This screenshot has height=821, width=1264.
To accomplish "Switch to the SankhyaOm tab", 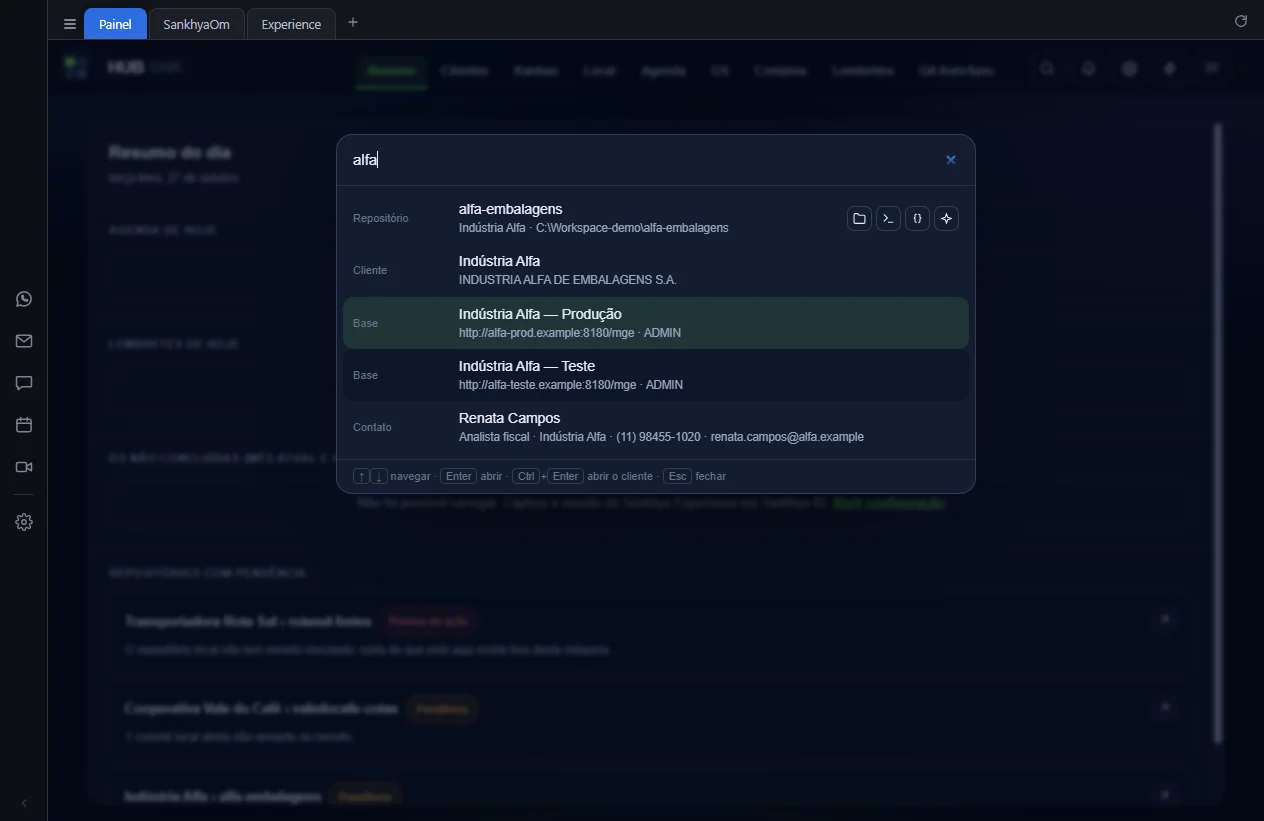I will tap(196, 24).
